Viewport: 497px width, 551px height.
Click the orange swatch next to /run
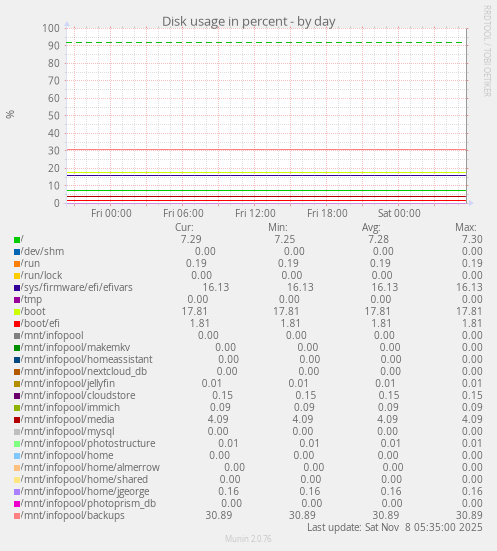point(17,264)
